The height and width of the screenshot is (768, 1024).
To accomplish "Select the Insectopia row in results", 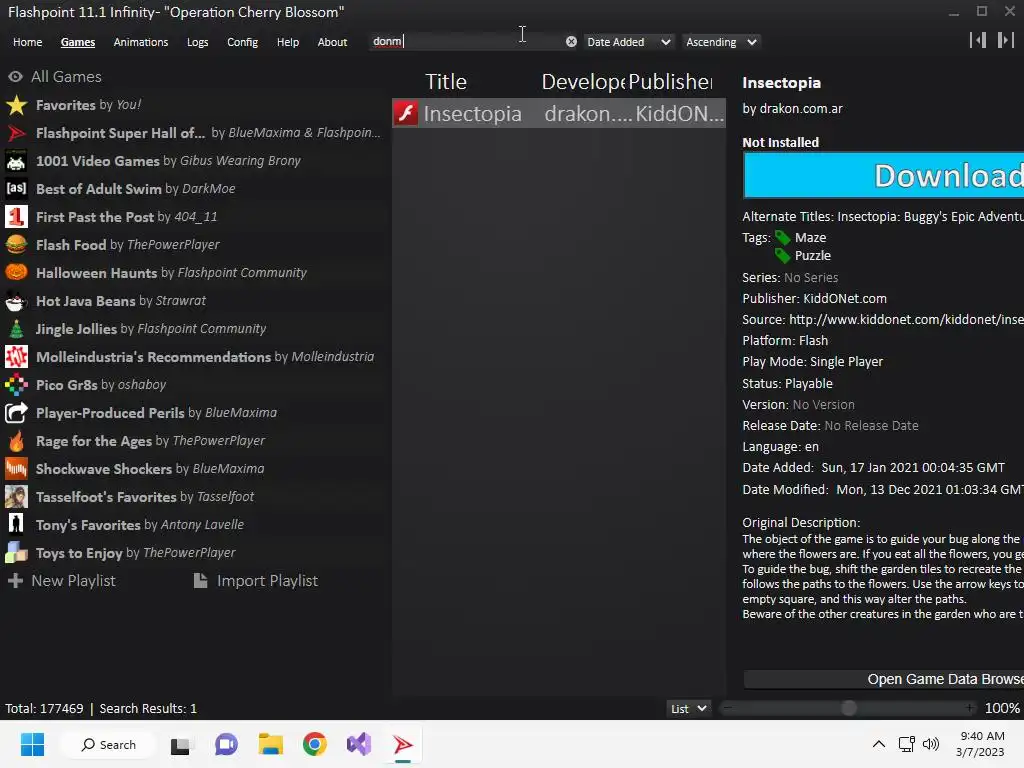I will [559, 114].
